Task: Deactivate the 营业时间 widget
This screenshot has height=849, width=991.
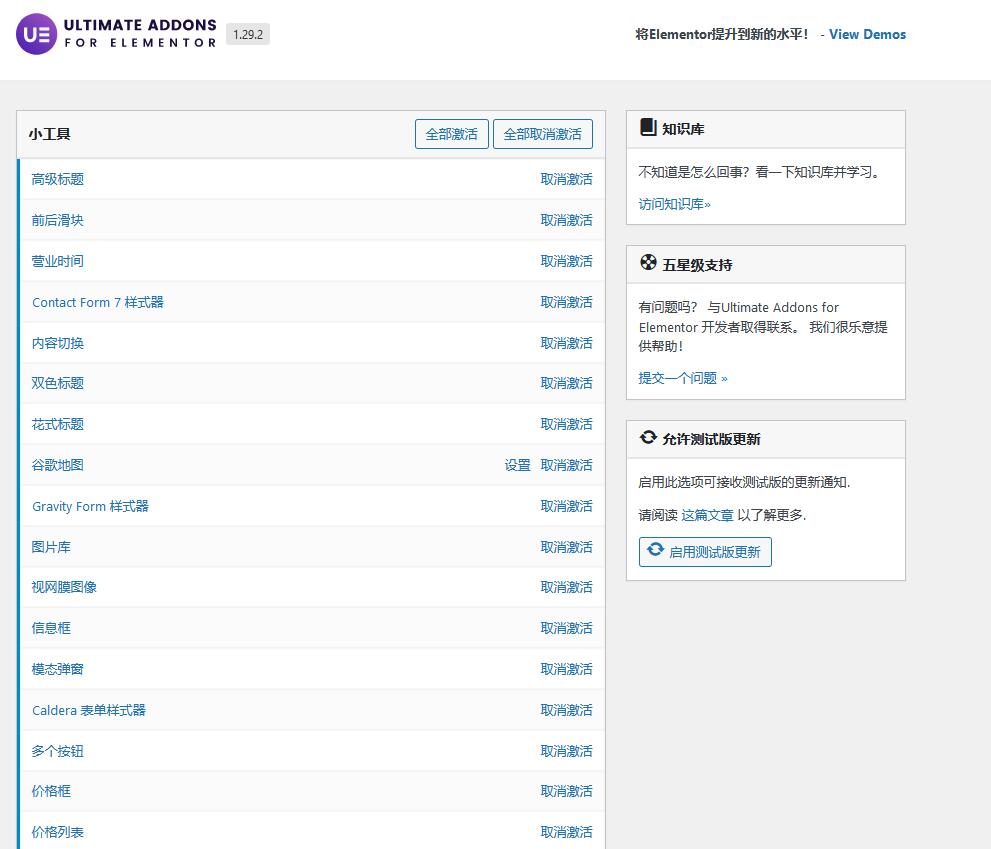Action: click(x=566, y=261)
